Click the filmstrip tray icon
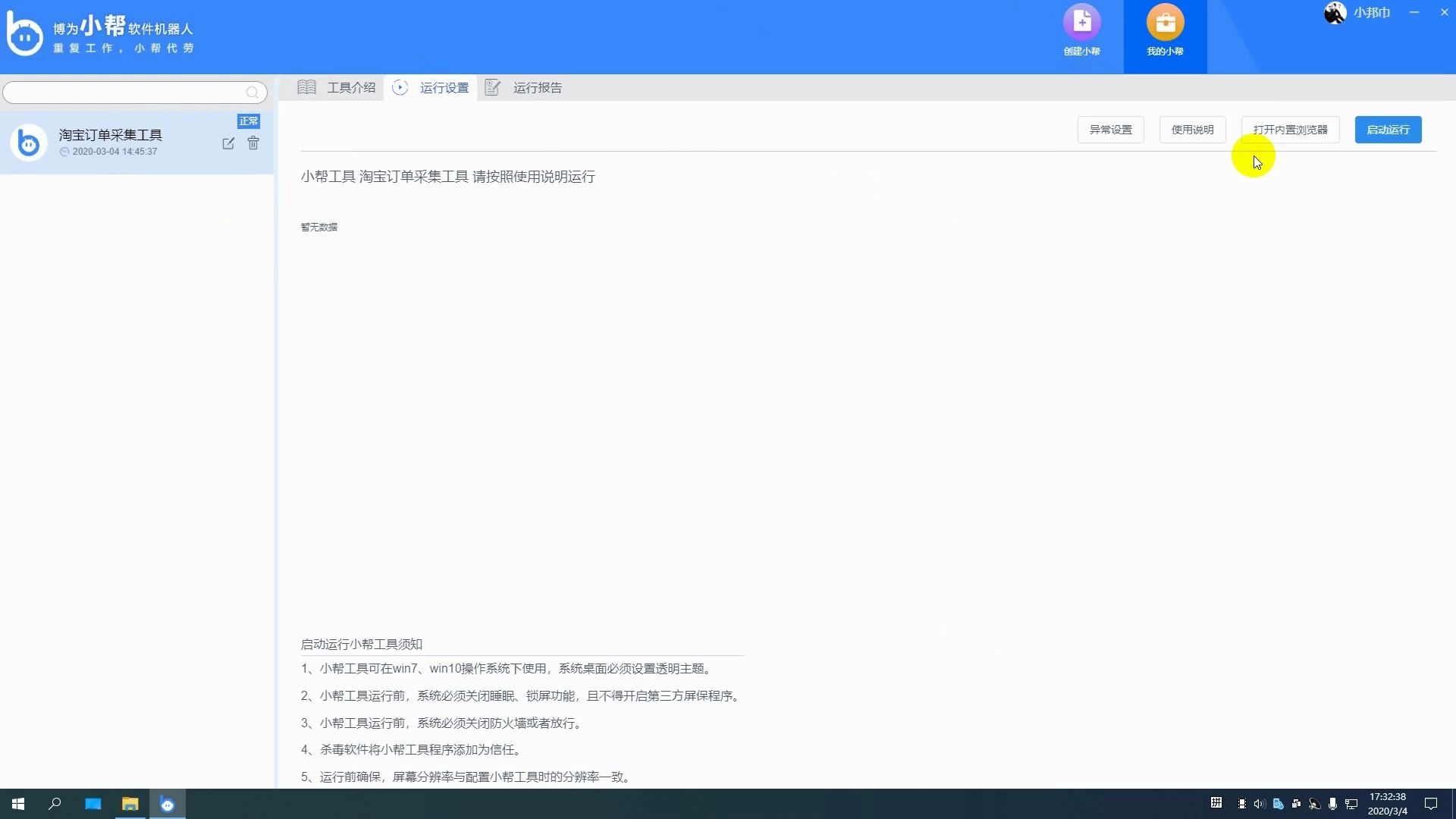Image resolution: width=1456 pixels, height=819 pixels. click(x=1241, y=804)
